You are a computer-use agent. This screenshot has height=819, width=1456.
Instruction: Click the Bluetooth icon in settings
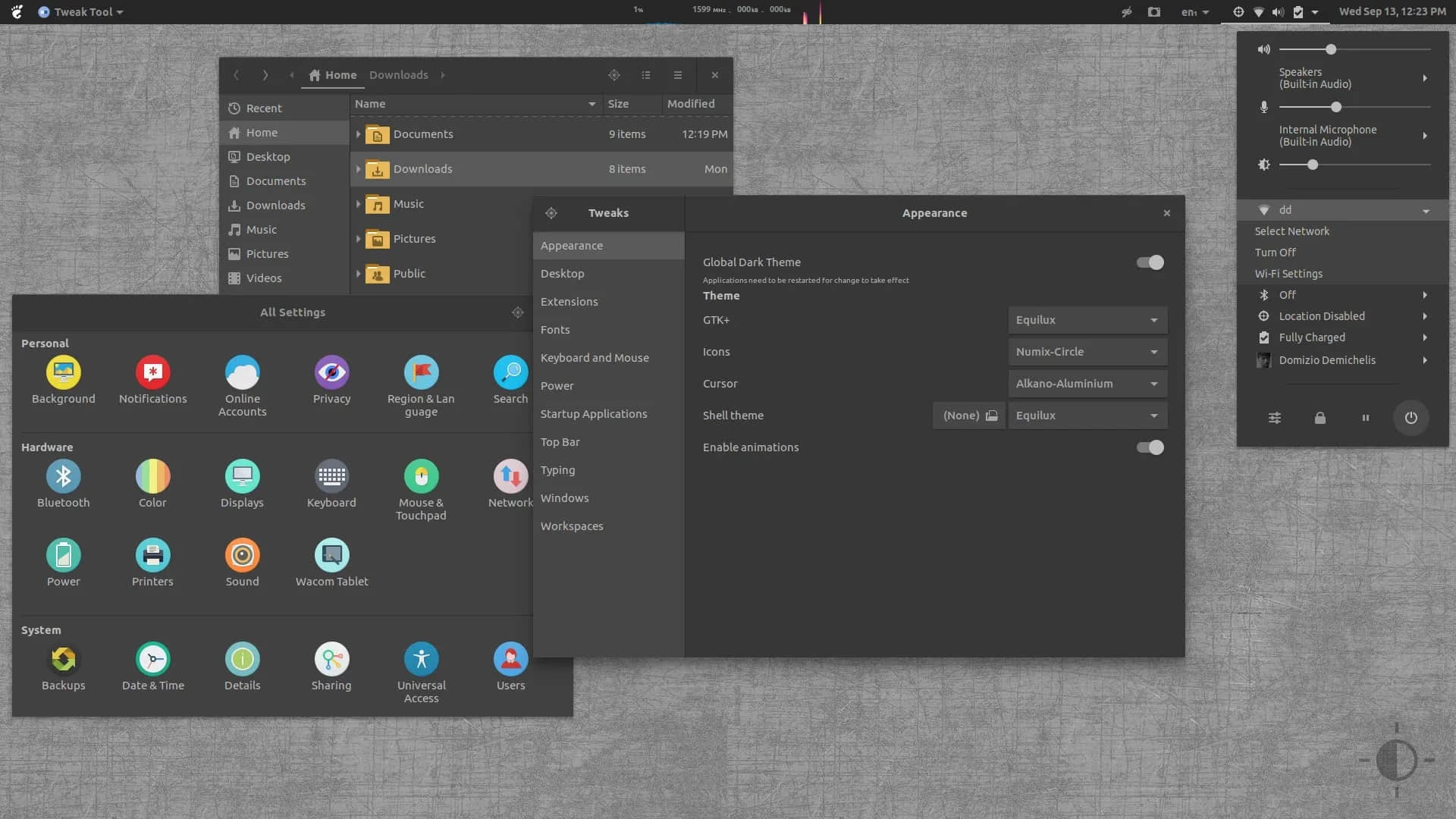pyautogui.click(x=63, y=476)
